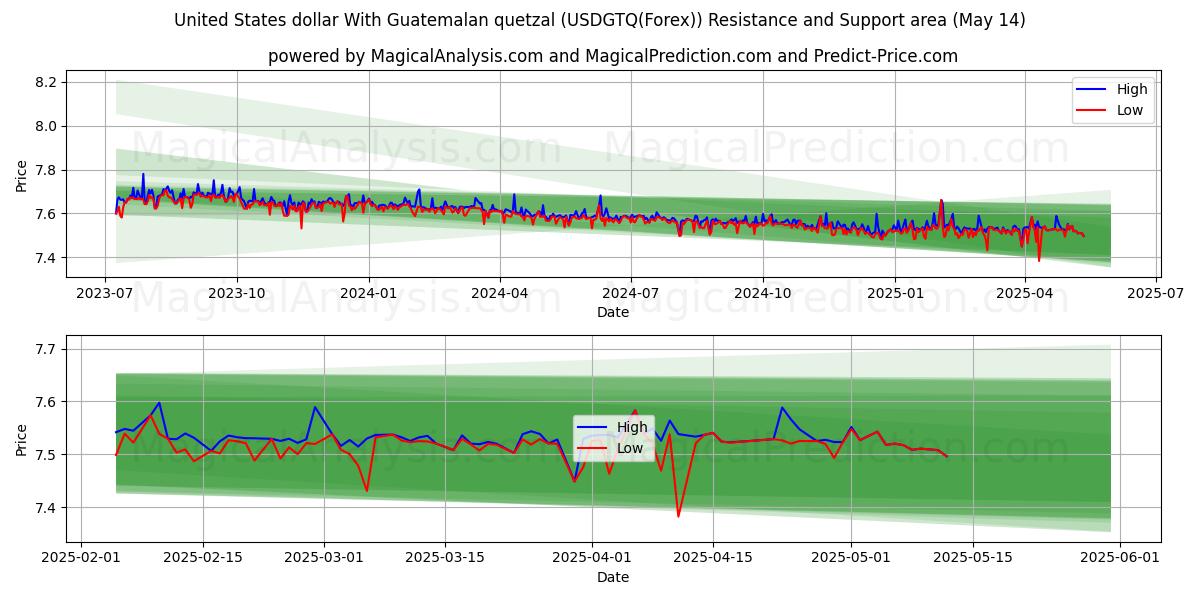
Task: Click the 2024-01 tick label
Action: tap(369, 293)
